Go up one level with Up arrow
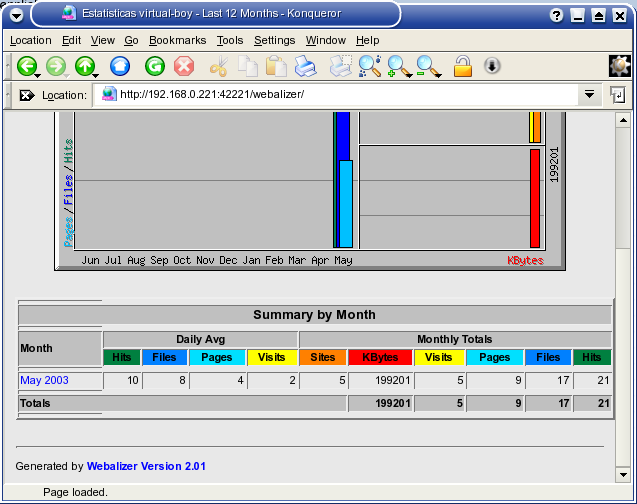Viewport: 637px width, 504px height. pyautogui.click(x=85, y=66)
